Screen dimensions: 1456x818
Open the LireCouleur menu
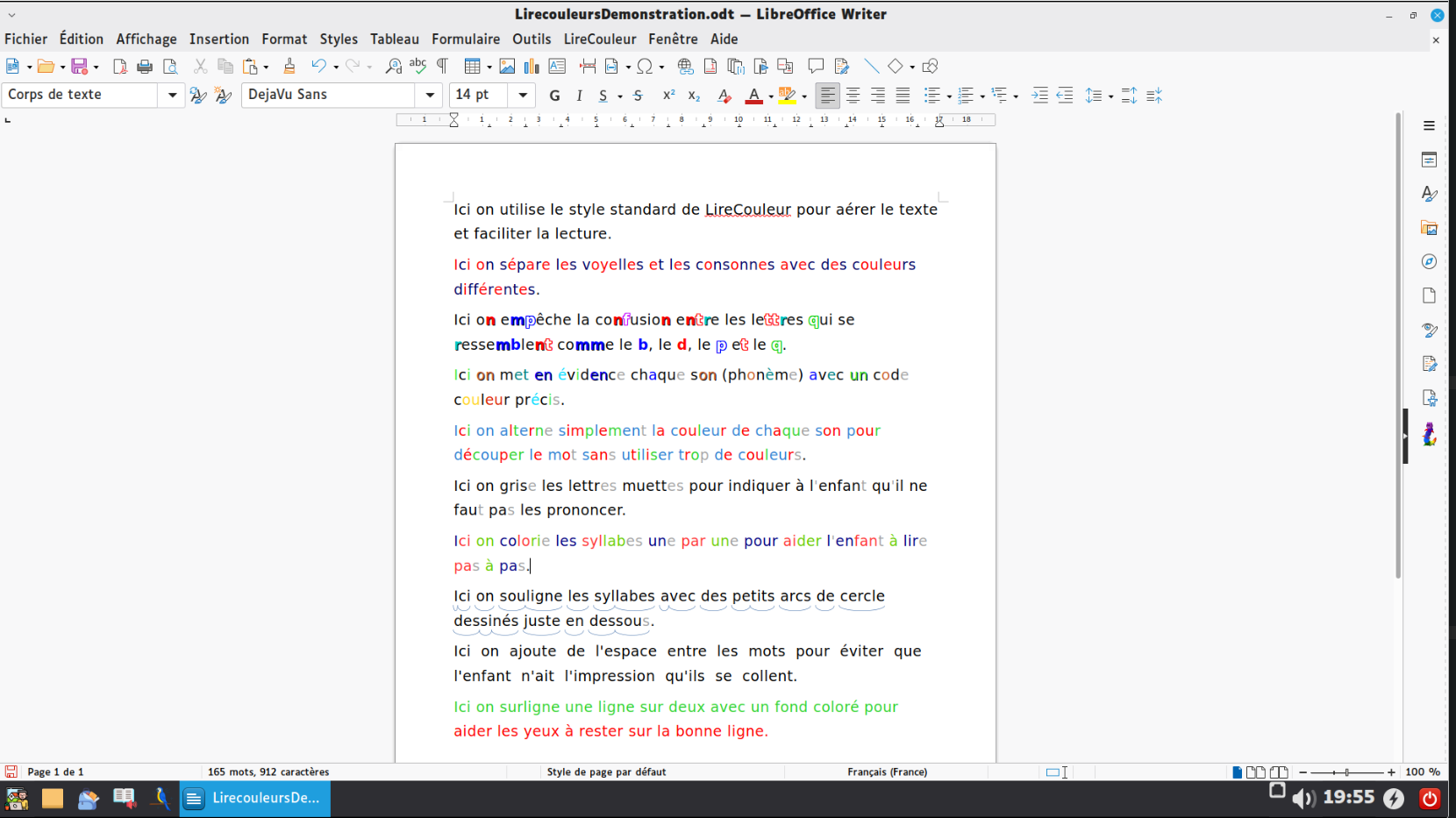(x=600, y=39)
